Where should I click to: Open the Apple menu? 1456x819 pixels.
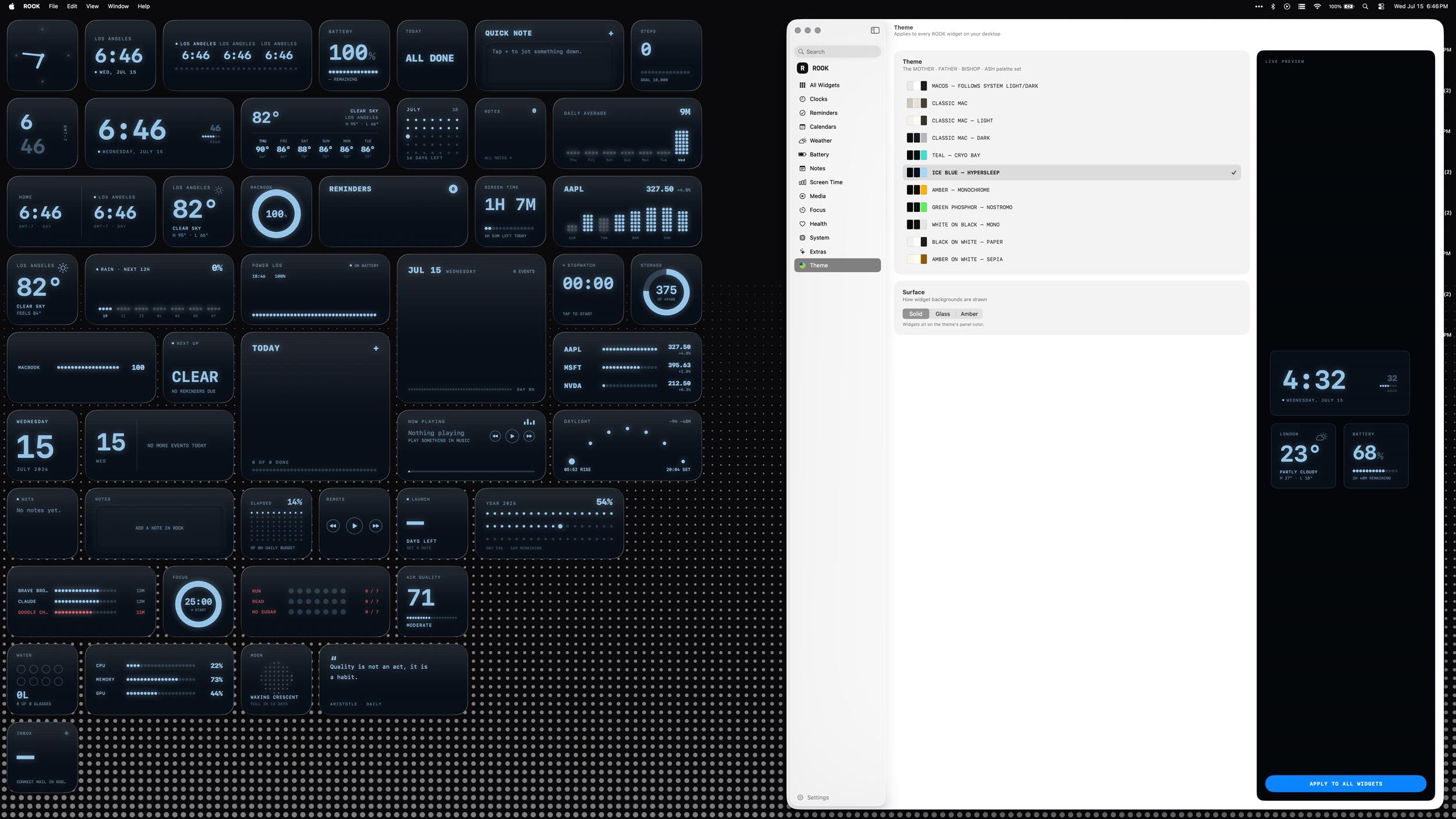click(x=12, y=6)
